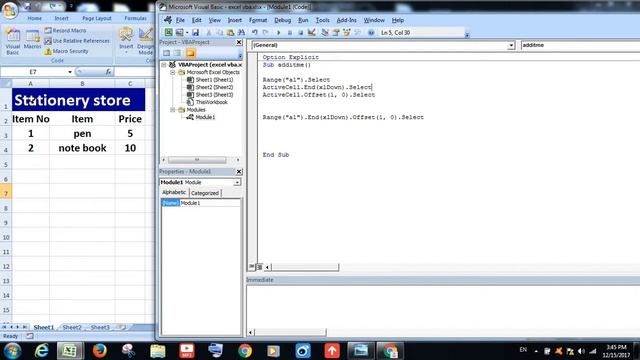Open Insert UserForm dropdown arrow in toolbar
The image size is (640, 360).
click(x=187, y=32)
